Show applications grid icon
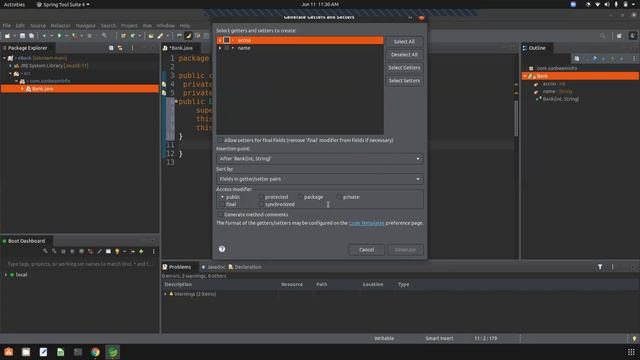Image resolution: width=640 pixels, height=360 pixels. pyautogui.click(x=631, y=352)
